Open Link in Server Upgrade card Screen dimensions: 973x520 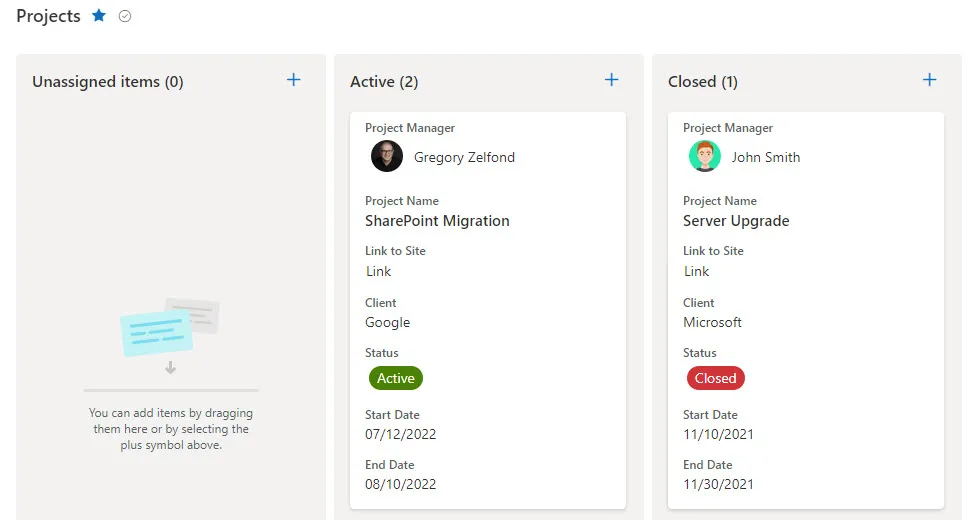point(696,271)
